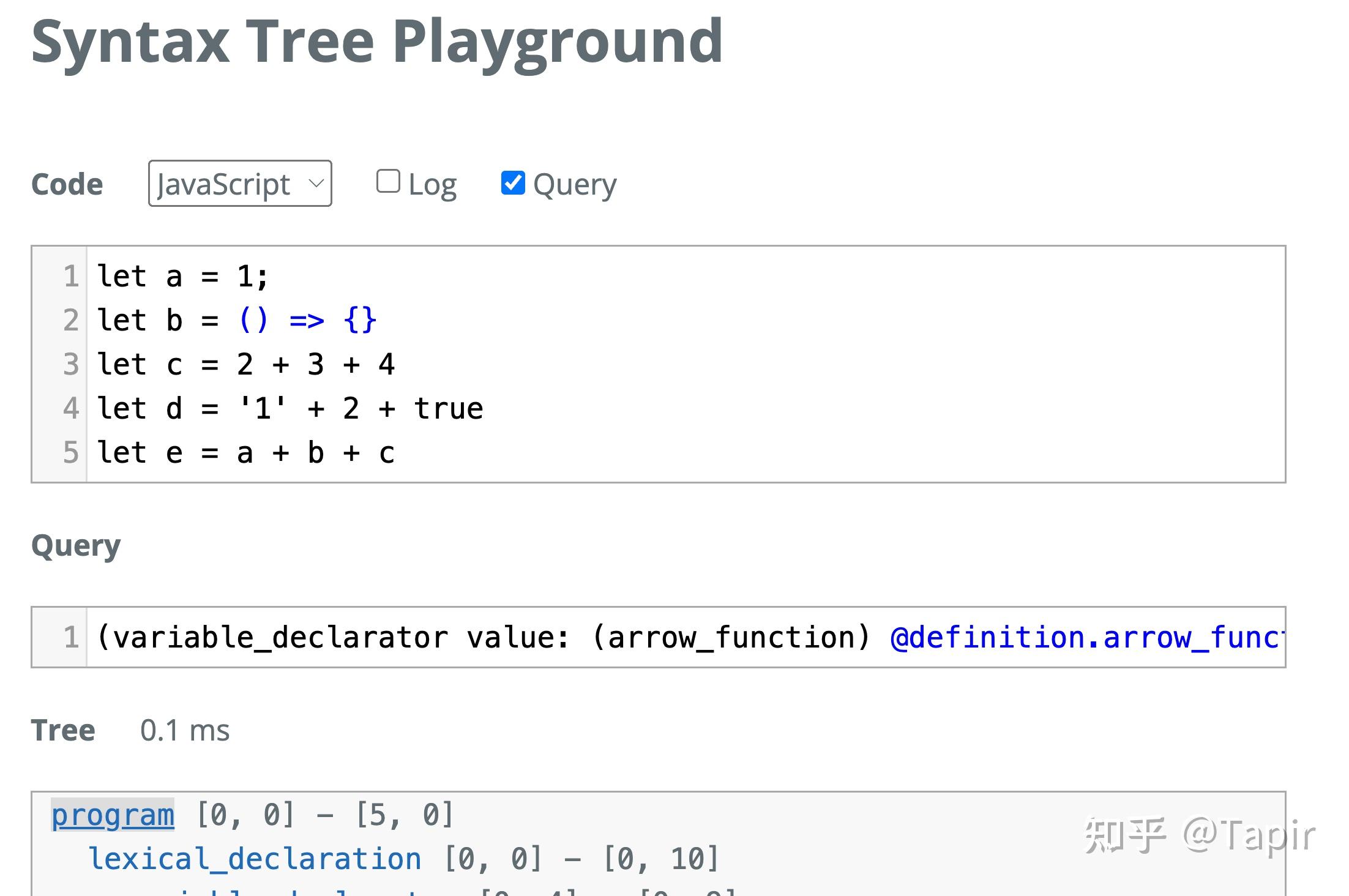Click the 0.1 ms parse time label
This screenshot has height=896, width=1349.
(x=185, y=730)
